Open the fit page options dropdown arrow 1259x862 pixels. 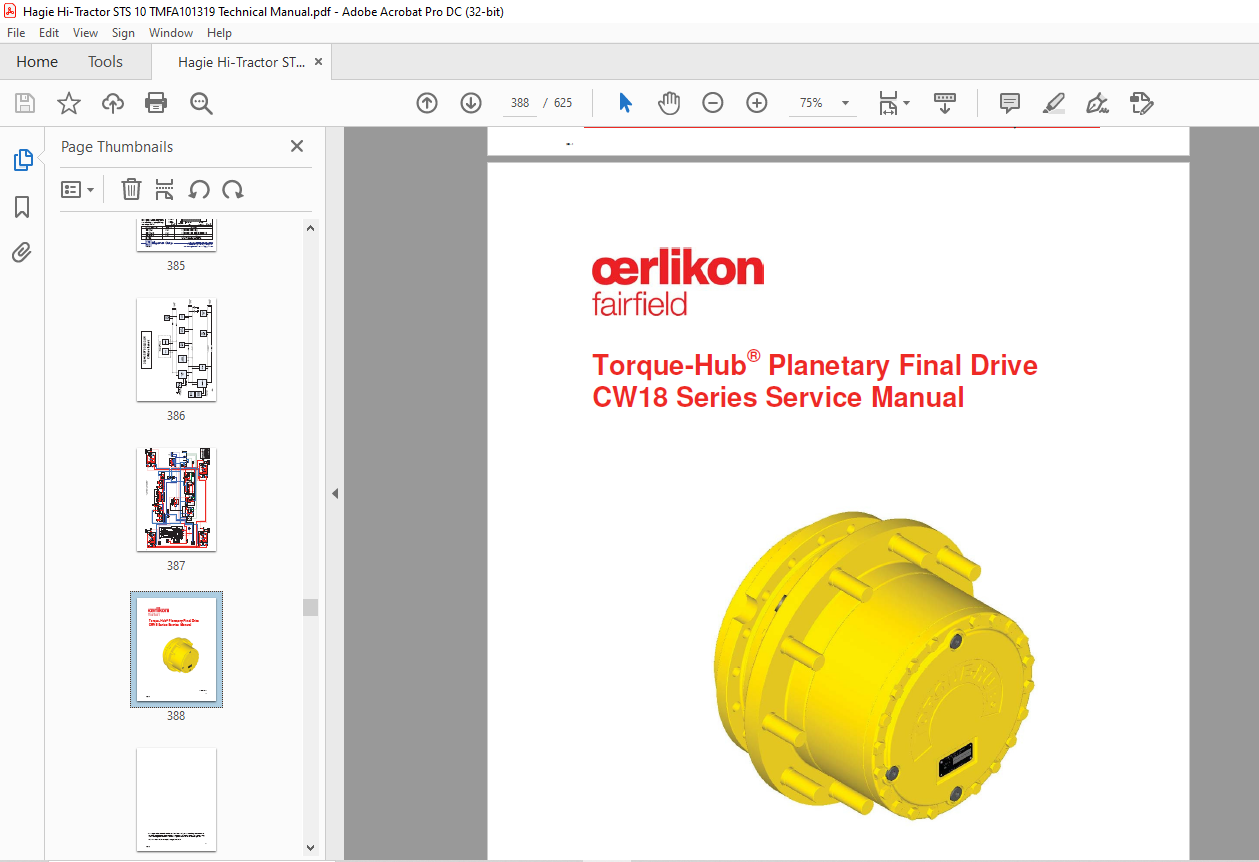(907, 103)
